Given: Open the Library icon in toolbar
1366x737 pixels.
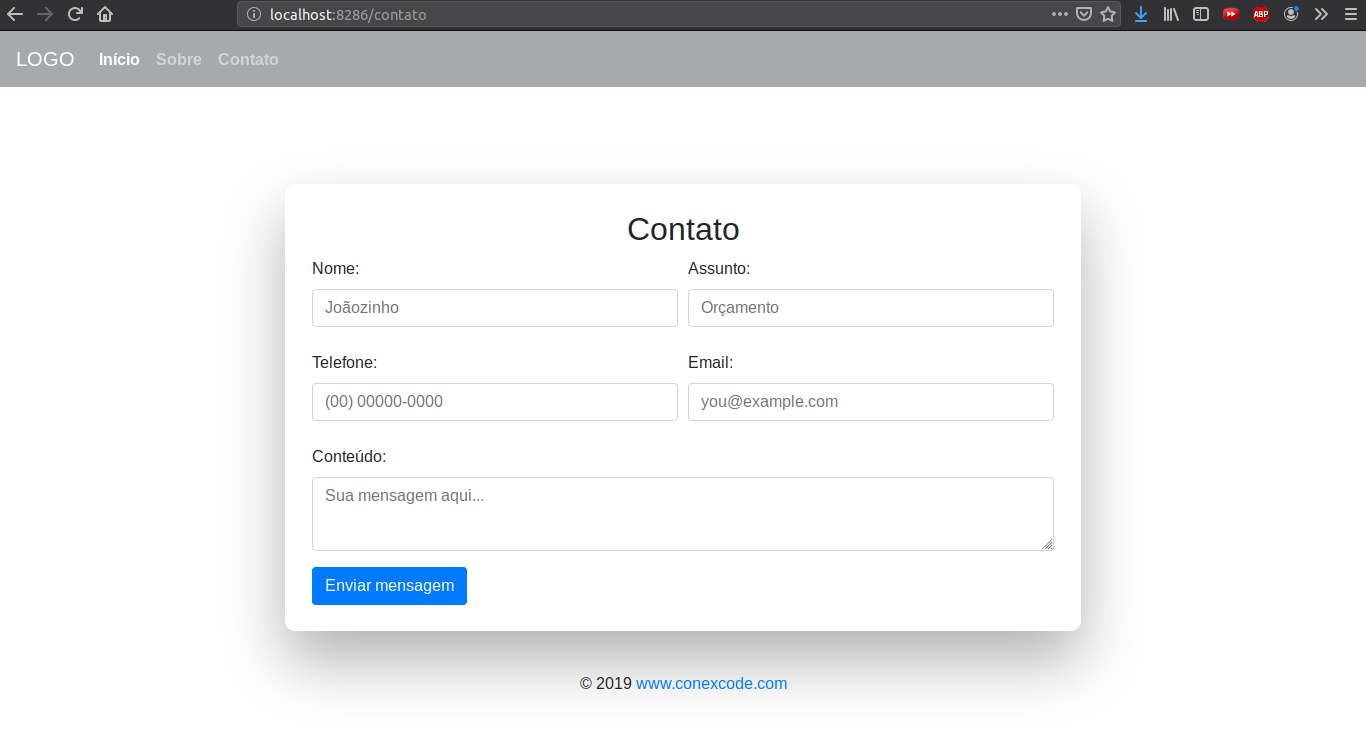Looking at the screenshot, I should (x=1171, y=14).
